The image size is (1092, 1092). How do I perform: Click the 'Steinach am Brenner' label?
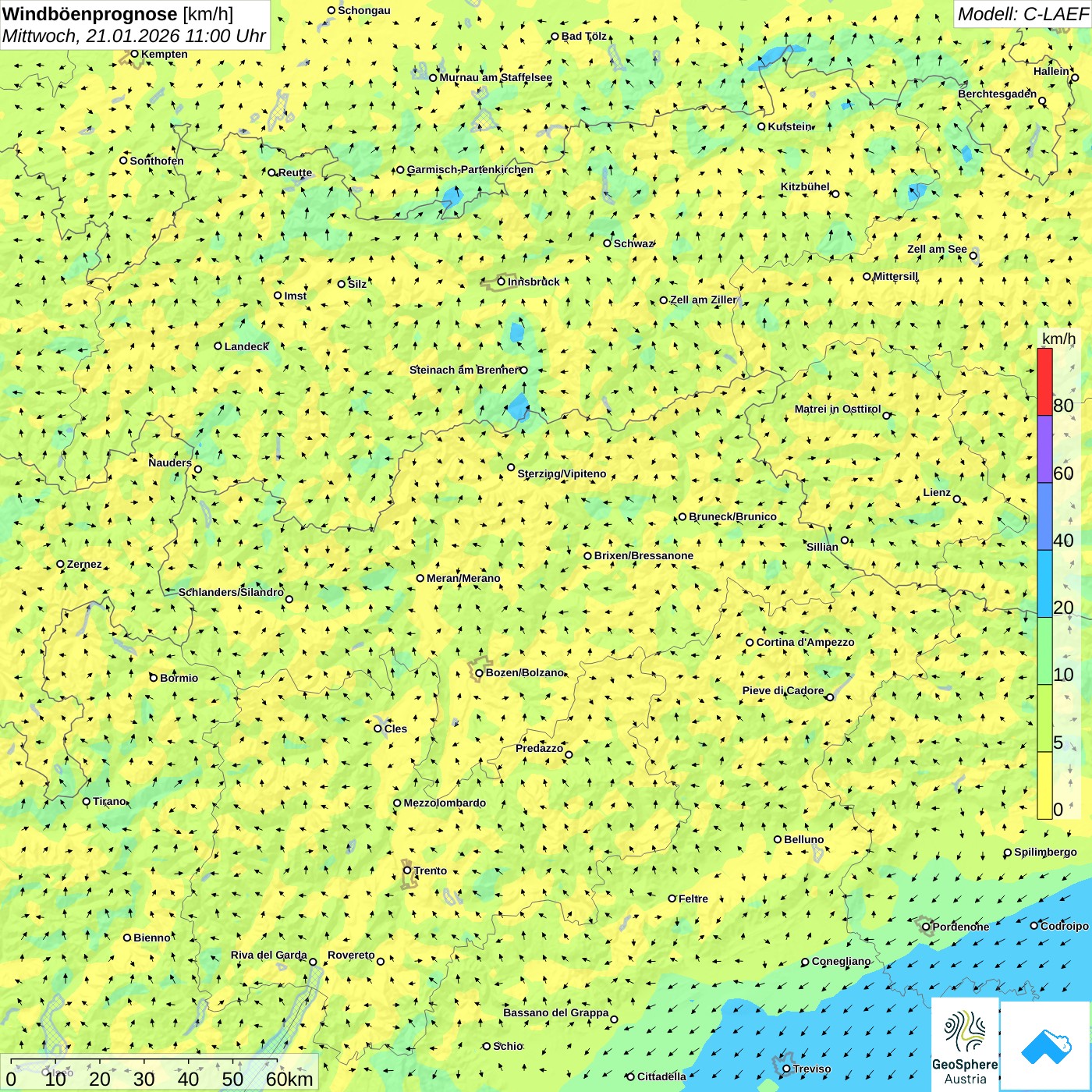[463, 370]
